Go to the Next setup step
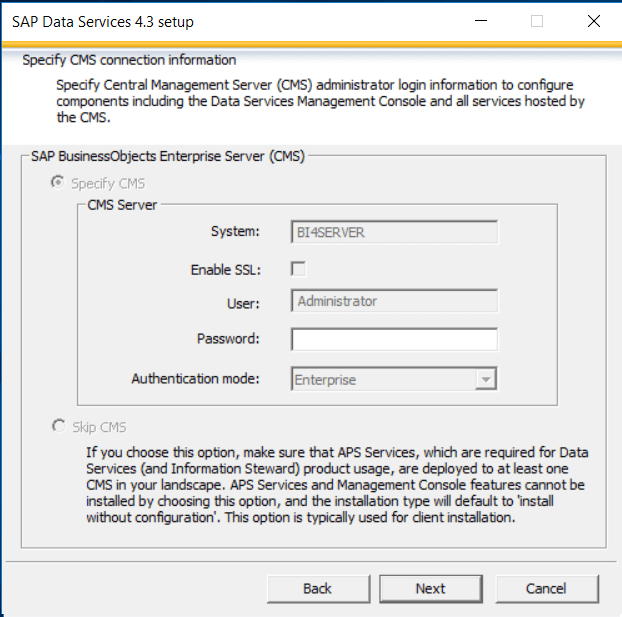 pyautogui.click(x=431, y=589)
